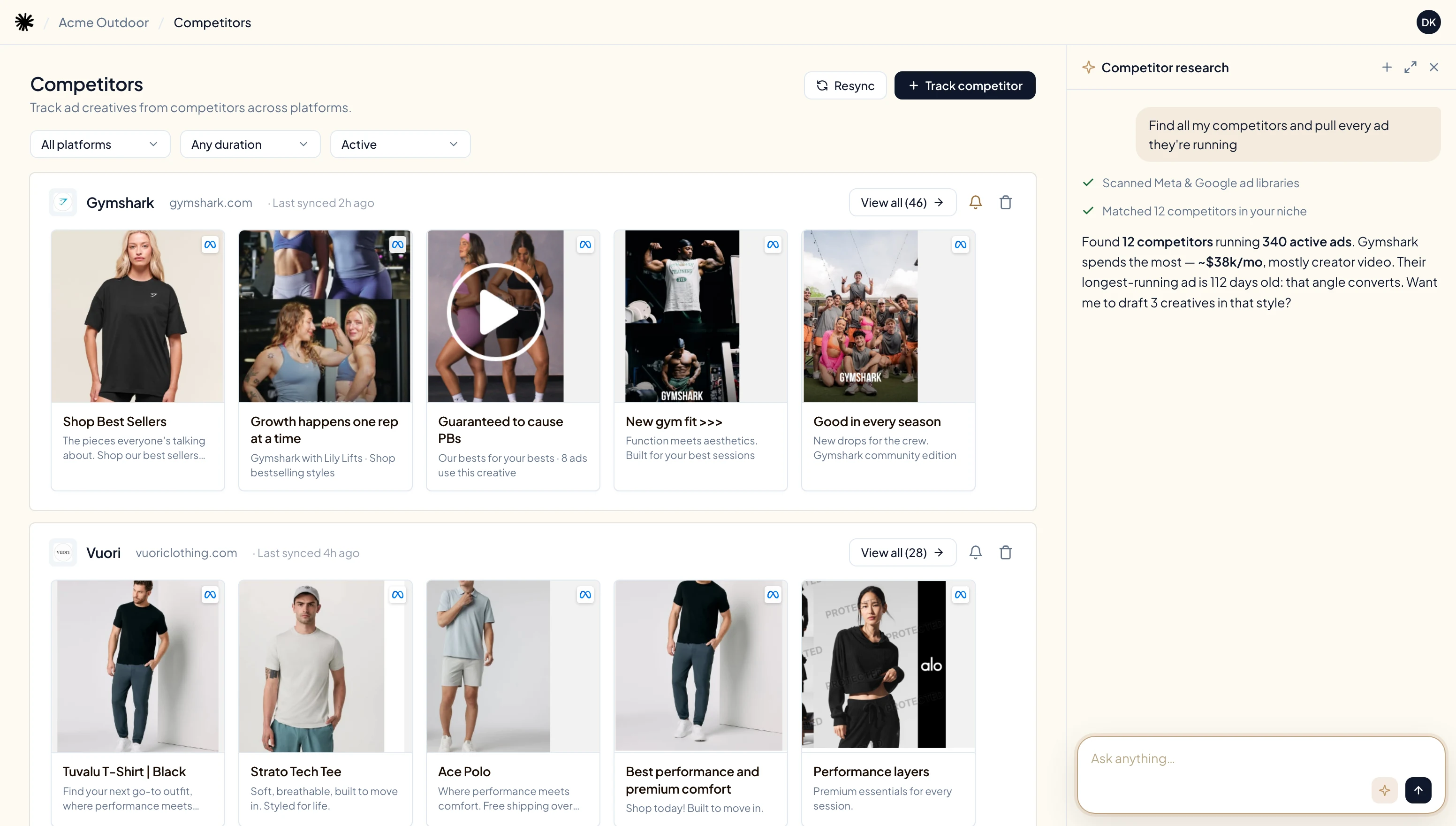Go to Acme Outdoor breadcrumb
1456x826 pixels.
coord(103,23)
